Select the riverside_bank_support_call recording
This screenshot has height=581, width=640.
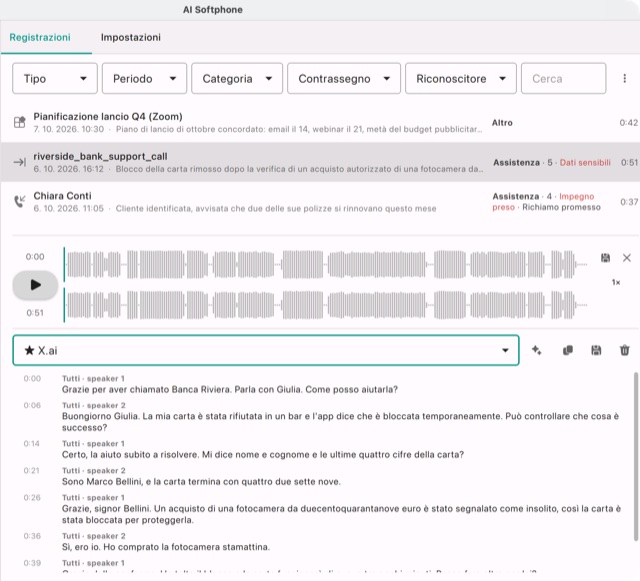[x=320, y=162]
